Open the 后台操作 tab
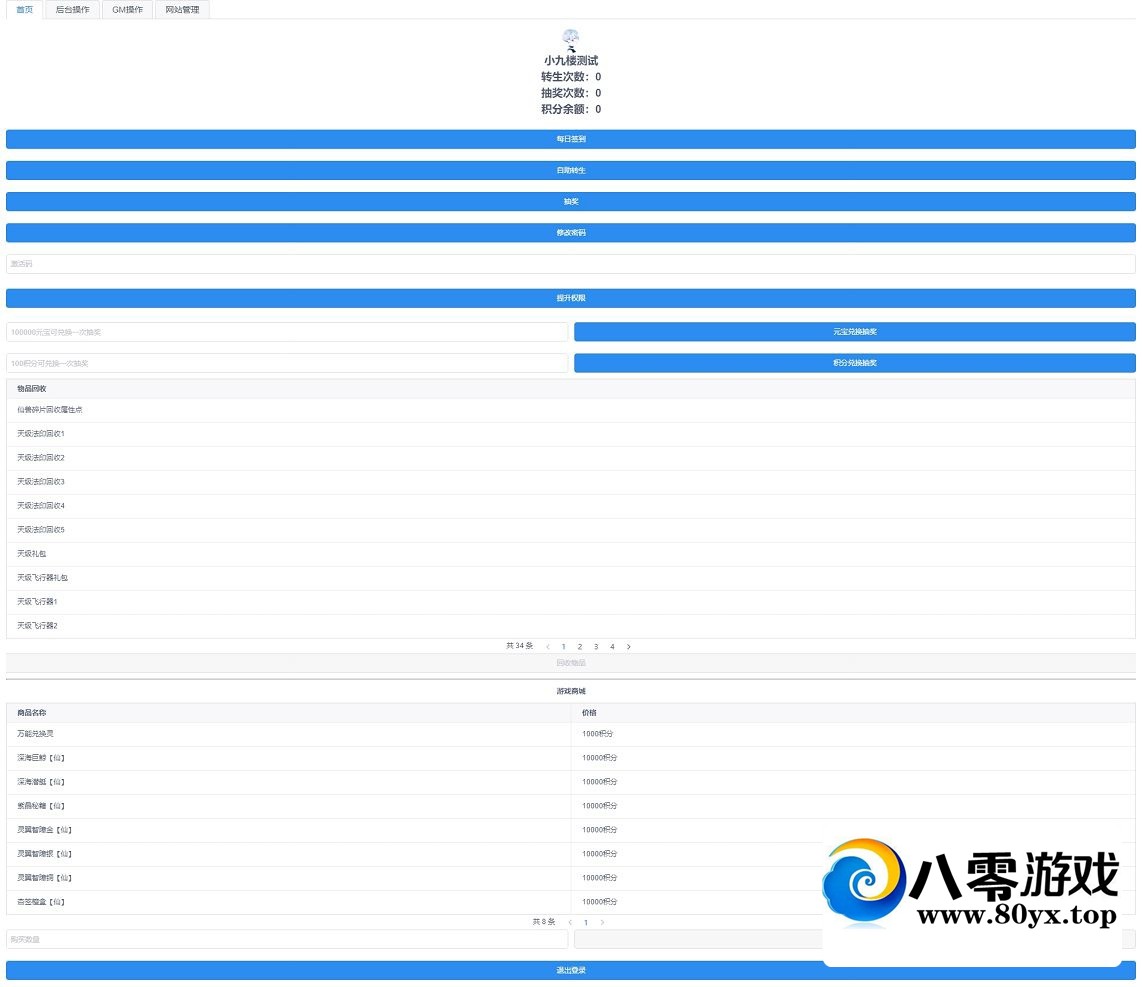1142x987 pixels. click(72, 10)
